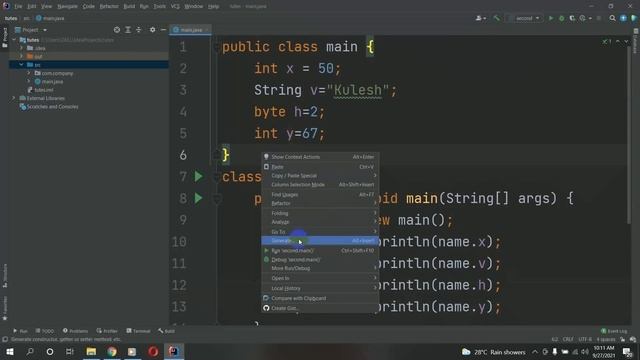
Task: Open the Project view dropdown
Action: (x=31, y=30)
